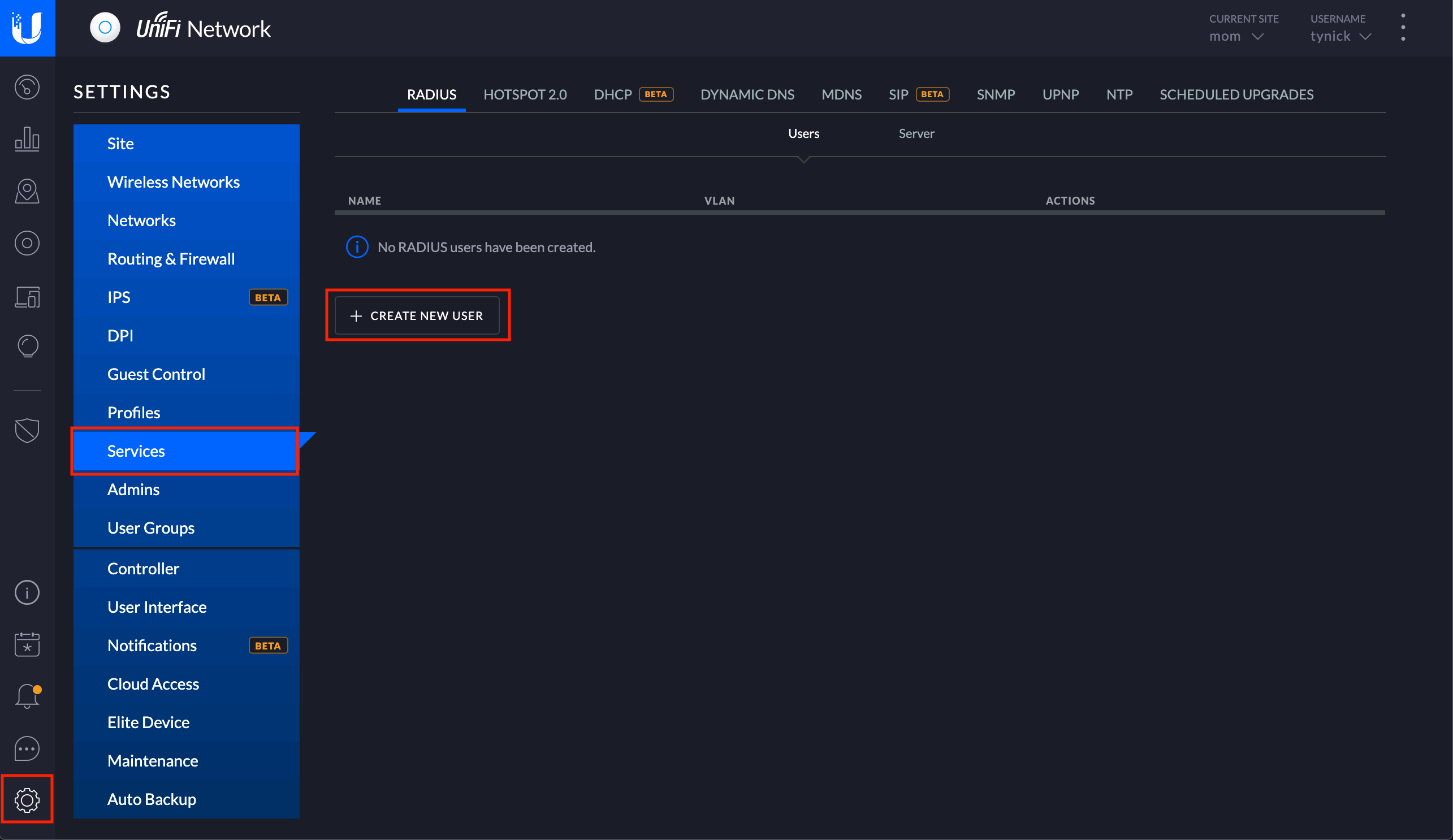Navigate to Wireless Networks settings
Image resolution: width=1453 pixels, height=840 pixels.
tap(174, 181)
